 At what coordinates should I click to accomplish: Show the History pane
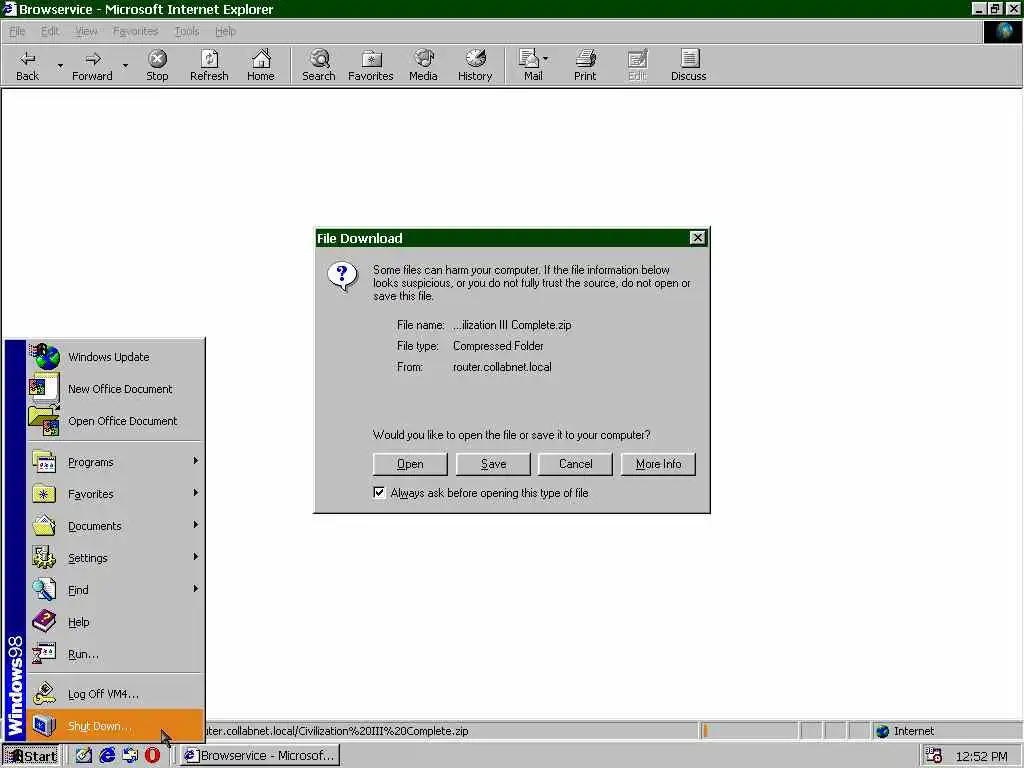475,65
